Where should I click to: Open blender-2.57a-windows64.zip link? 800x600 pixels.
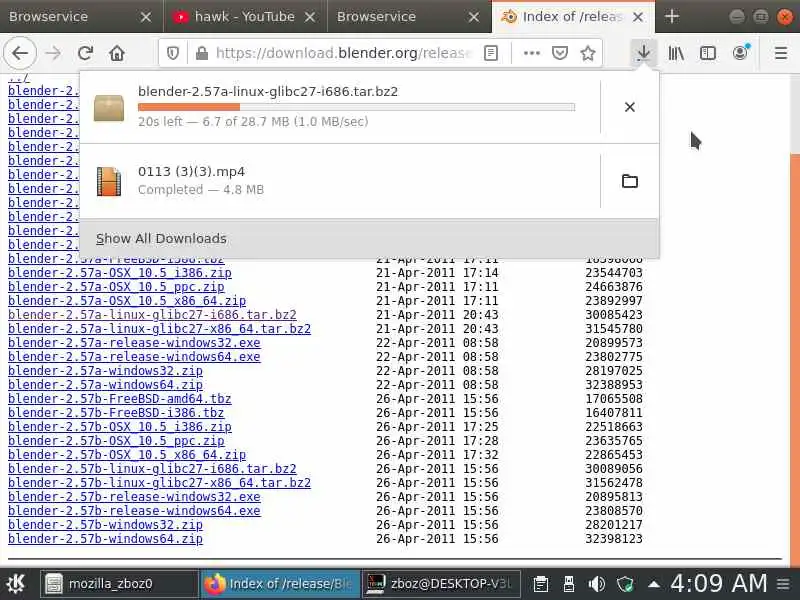(106, 385)
